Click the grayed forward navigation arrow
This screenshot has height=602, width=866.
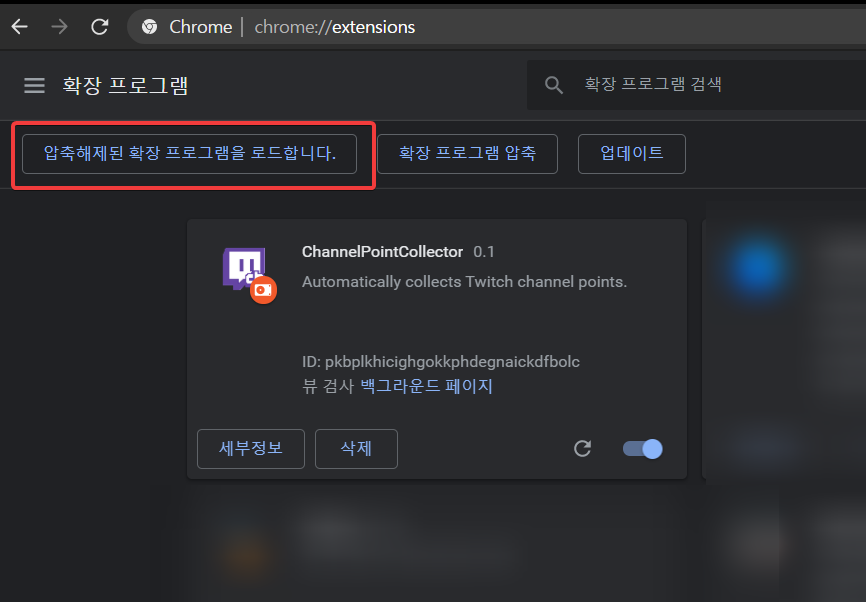59,27
